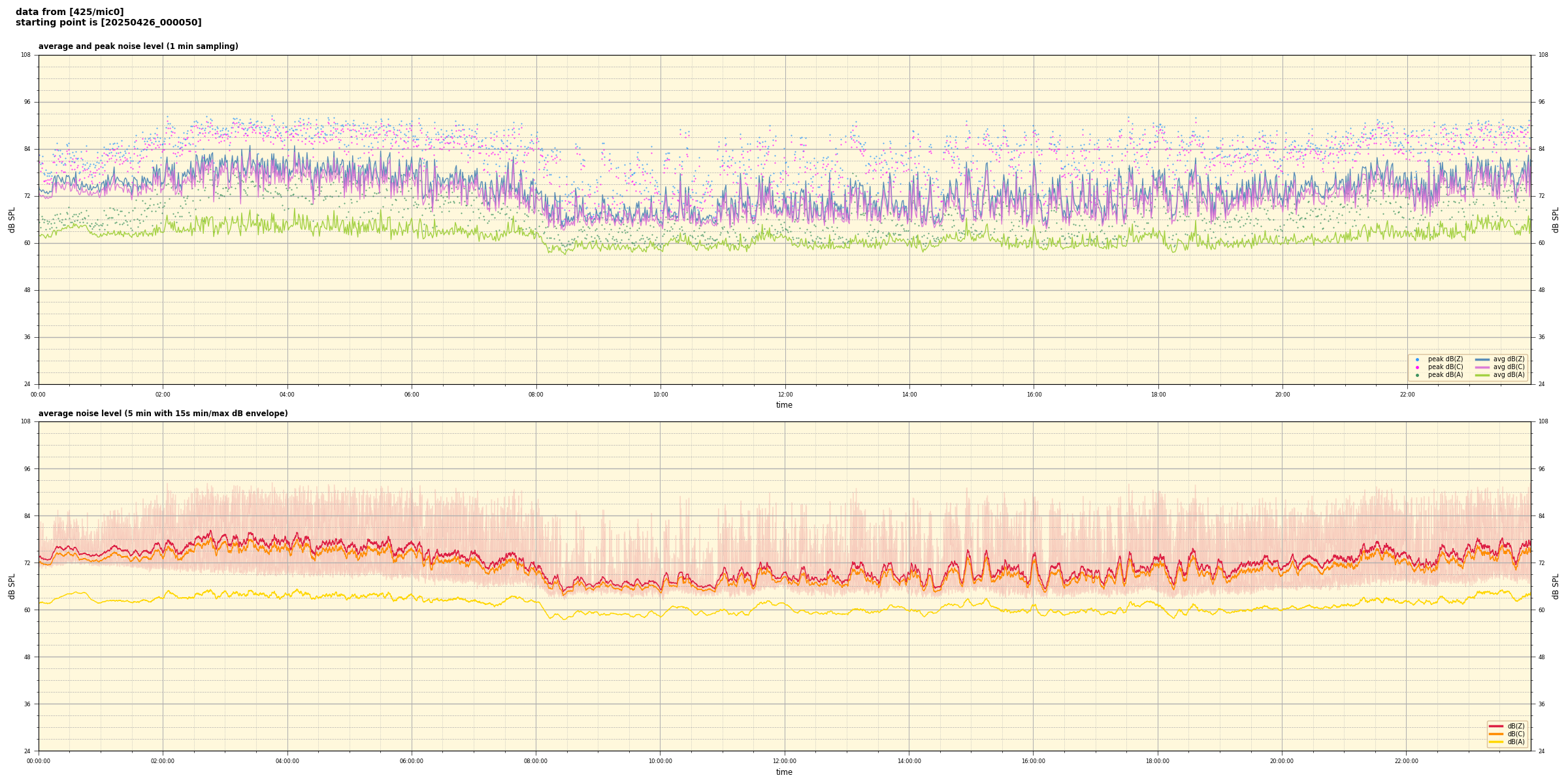Click the 'average and peak noise level' title
Viewport: 1568px width, 784px height.
[138, 46]
